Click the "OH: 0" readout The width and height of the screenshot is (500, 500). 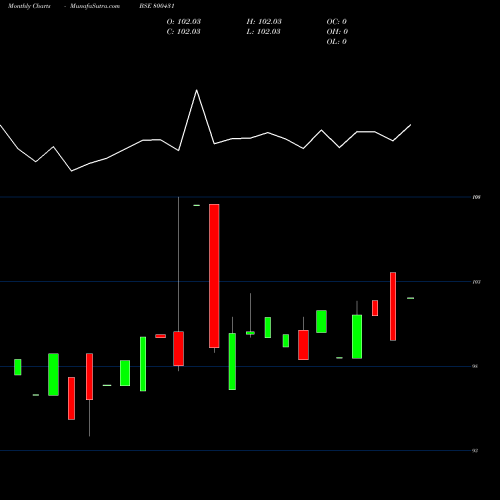[x=337, y=32]
